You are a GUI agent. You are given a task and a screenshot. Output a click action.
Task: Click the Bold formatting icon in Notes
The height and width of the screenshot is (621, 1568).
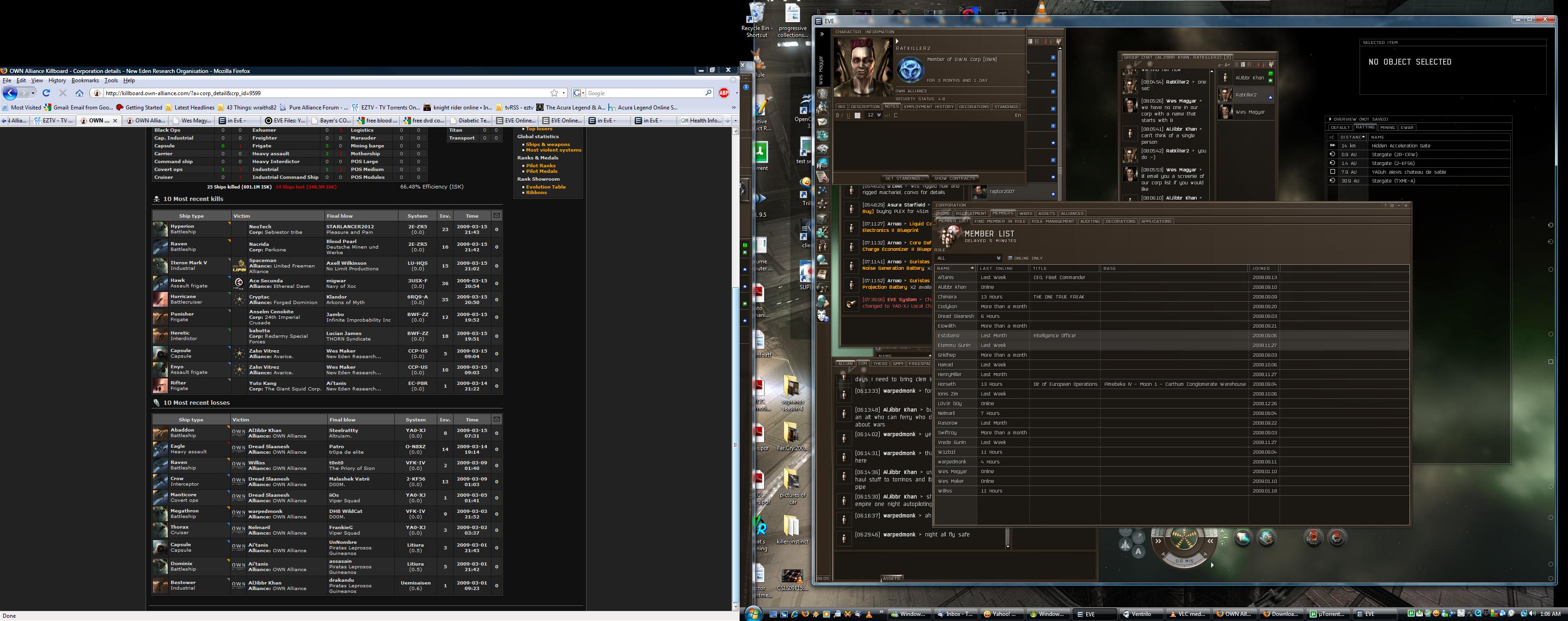(838, 115)
